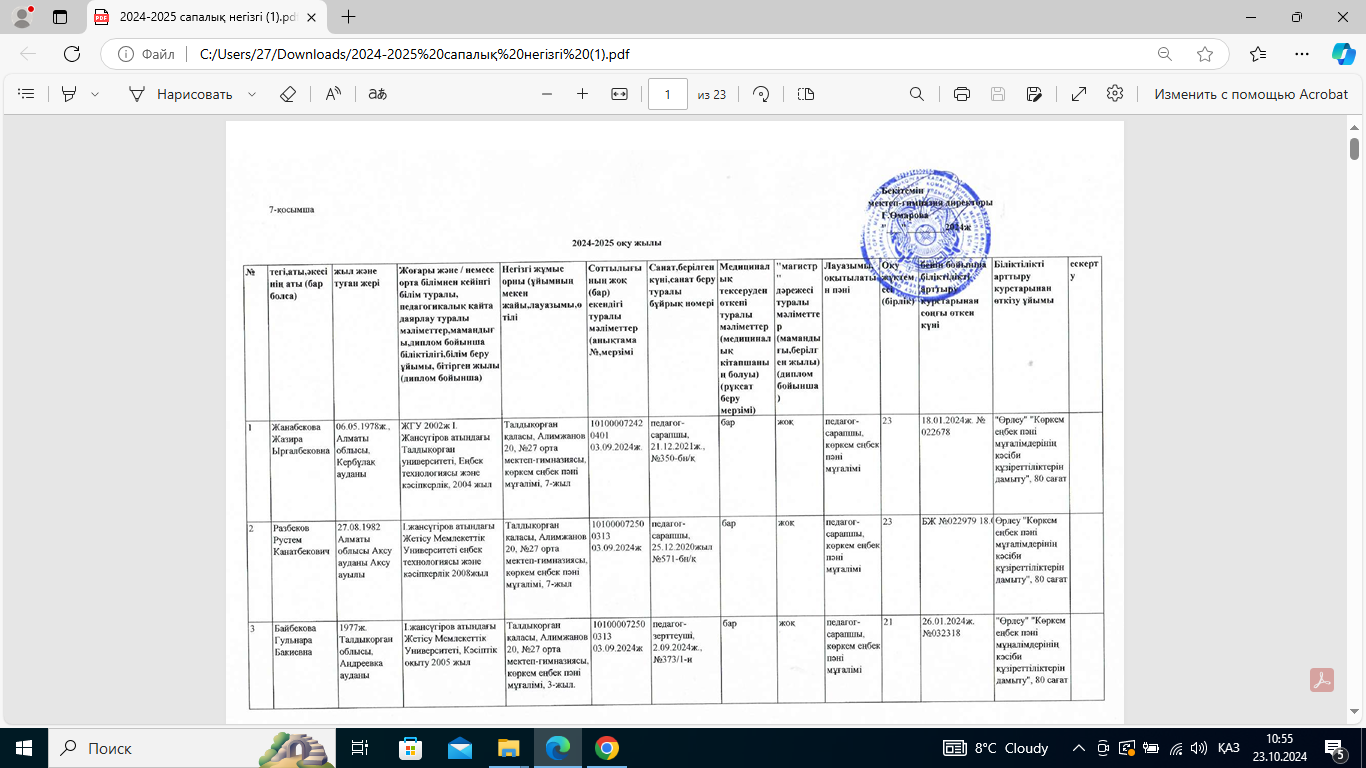Activate the Нарисовать drawing tool
The width and height of the screenshot is (1366, 768).
pyautogui.click(x=181, y=94)
